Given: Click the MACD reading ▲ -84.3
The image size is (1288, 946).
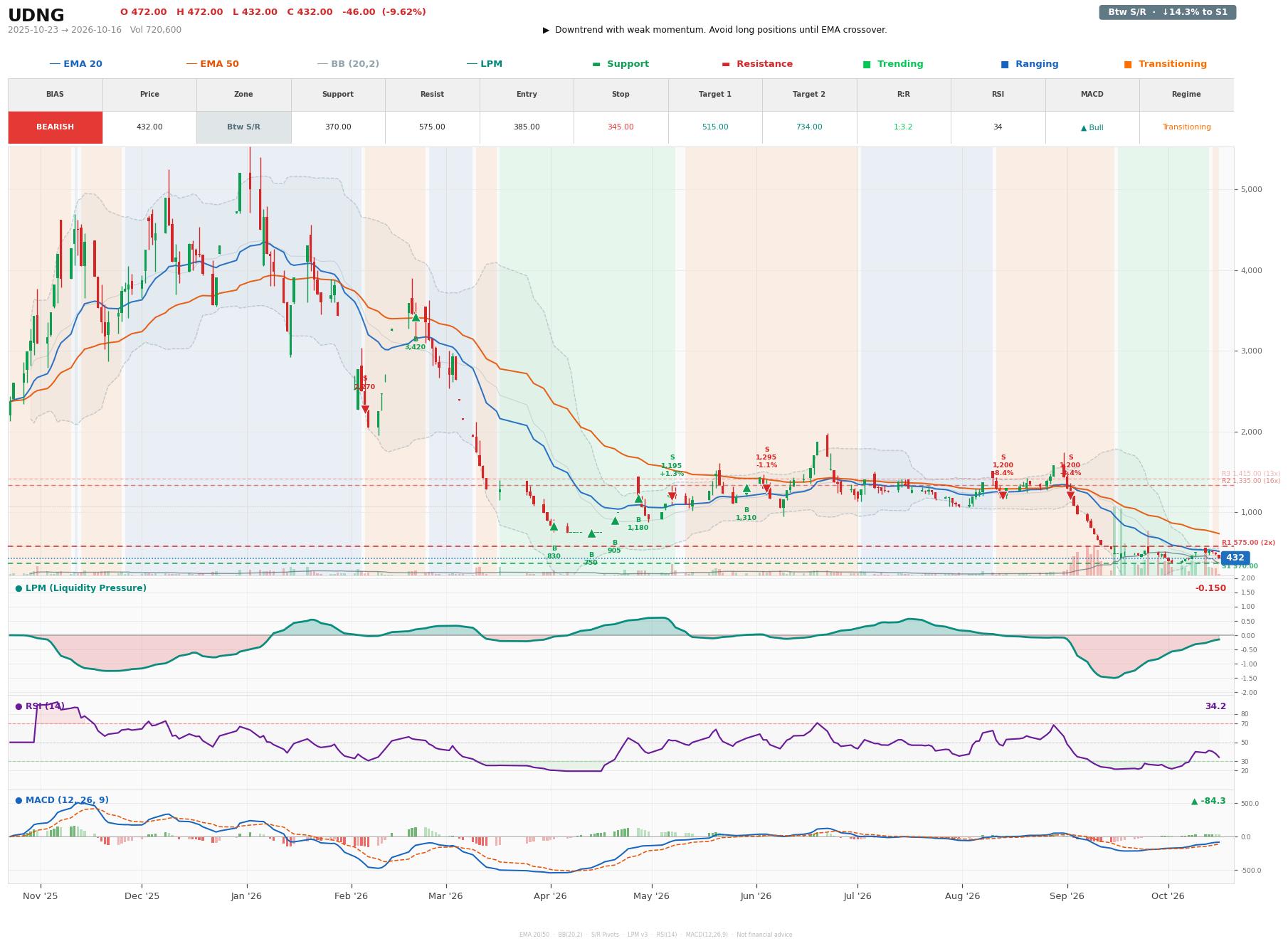Looking at the screenshot, I should pyautogui.click(x=1208, y=801).
